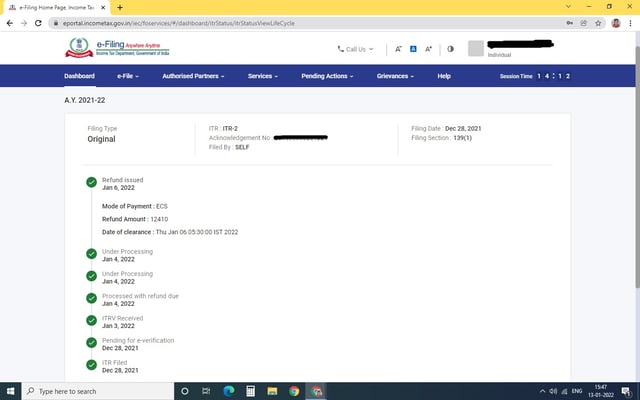Select the Filed By SELF text
This screenshot has height=400, width=640.
[229, 147]
